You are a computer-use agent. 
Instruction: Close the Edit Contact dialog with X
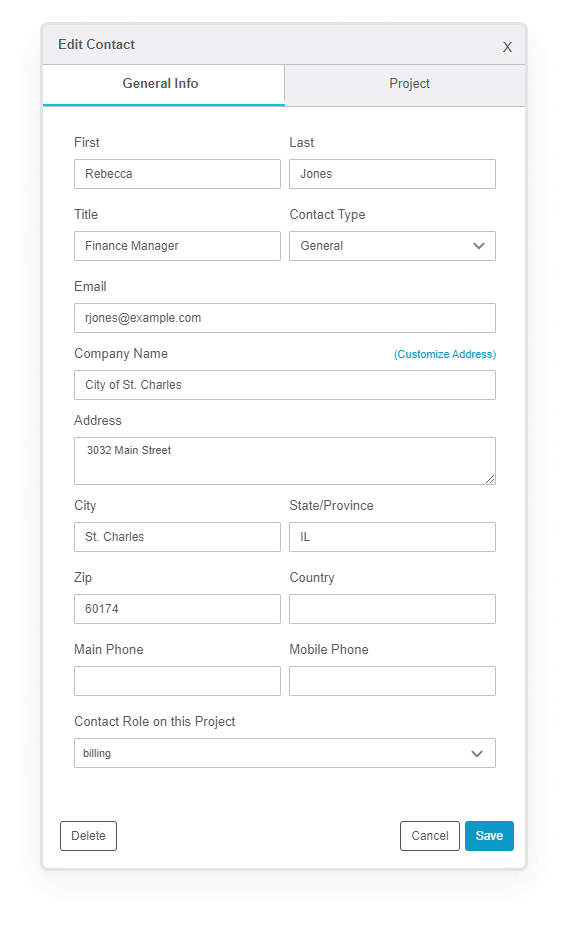[507, 47]
